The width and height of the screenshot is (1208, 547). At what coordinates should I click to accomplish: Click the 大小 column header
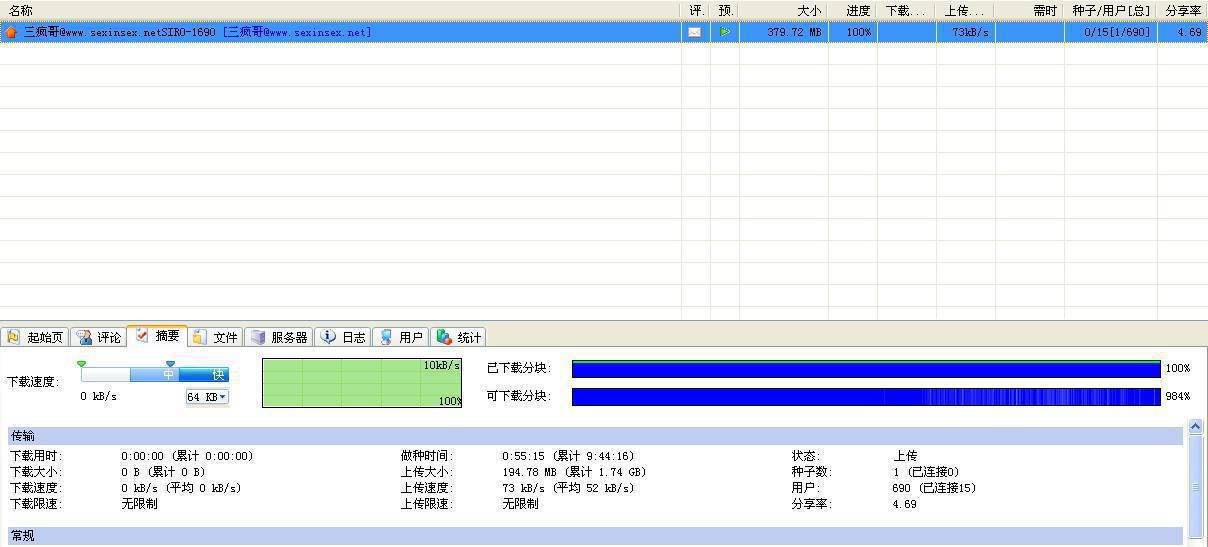[x=784, y=10]
